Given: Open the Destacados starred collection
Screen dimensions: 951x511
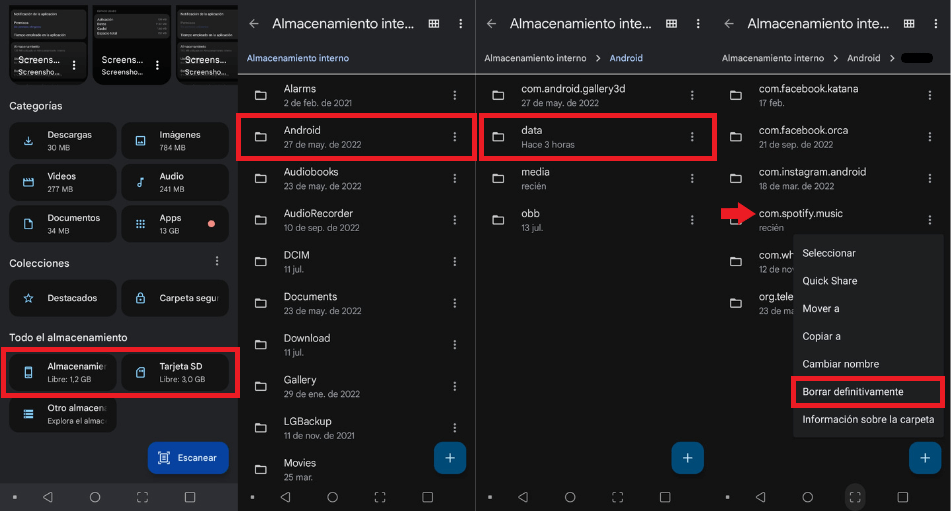Looking at the screenshot, I should 62,298.
